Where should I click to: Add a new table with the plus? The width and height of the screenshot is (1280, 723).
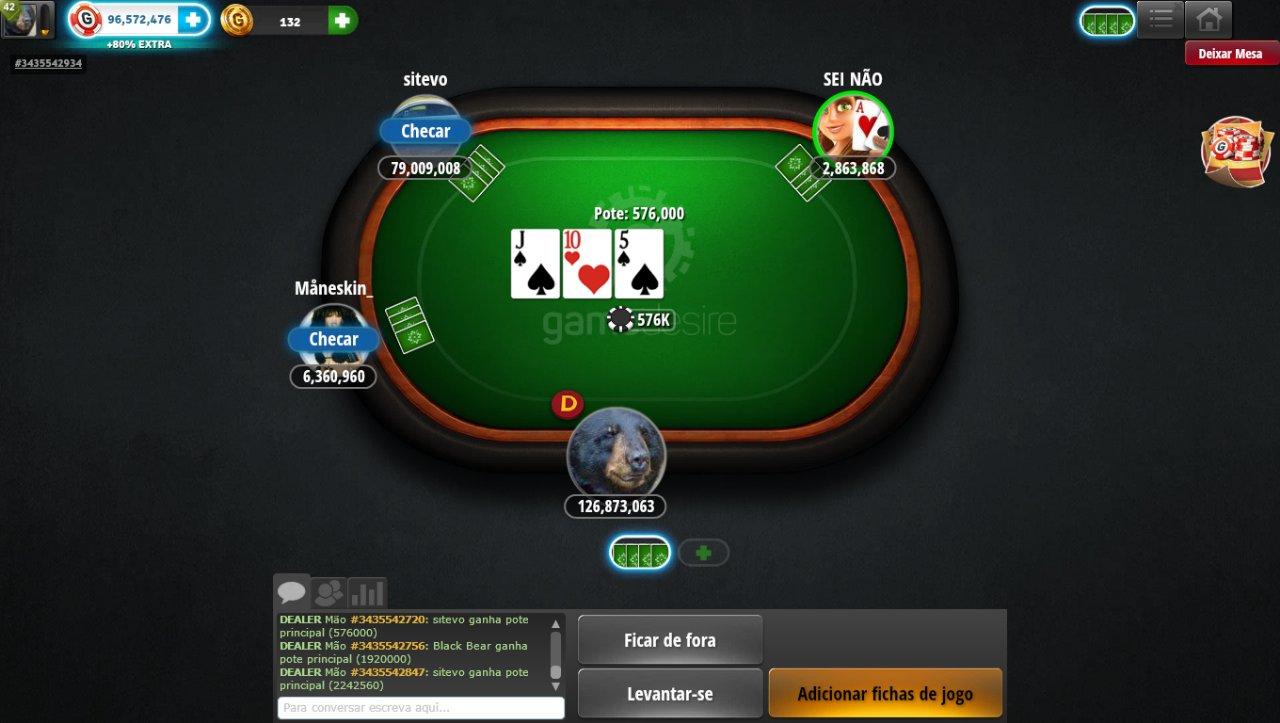(704, 552)
